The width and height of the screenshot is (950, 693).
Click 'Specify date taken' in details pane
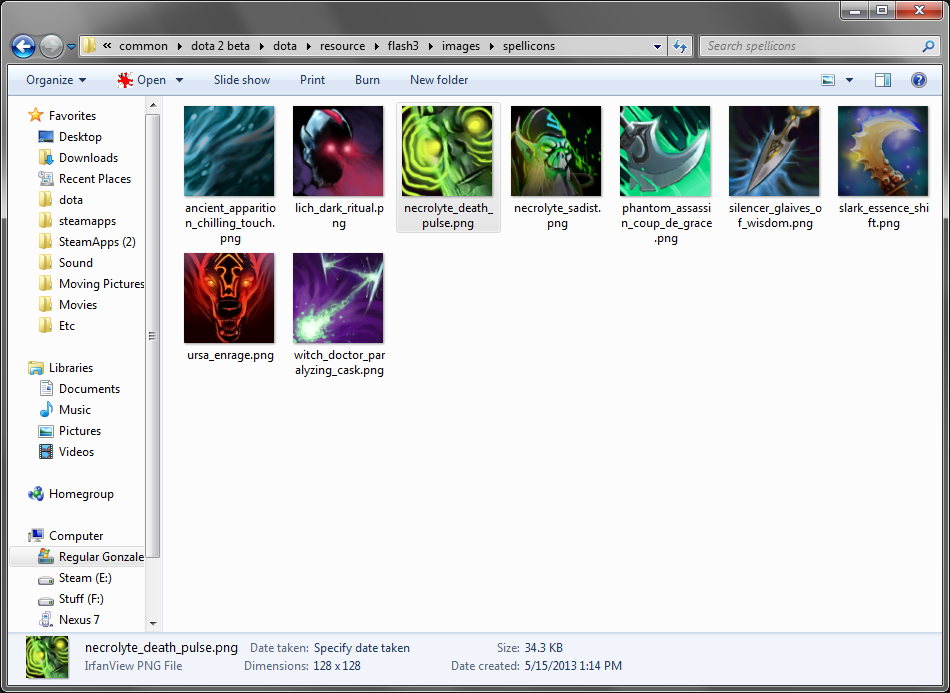[x=362, y=648]
